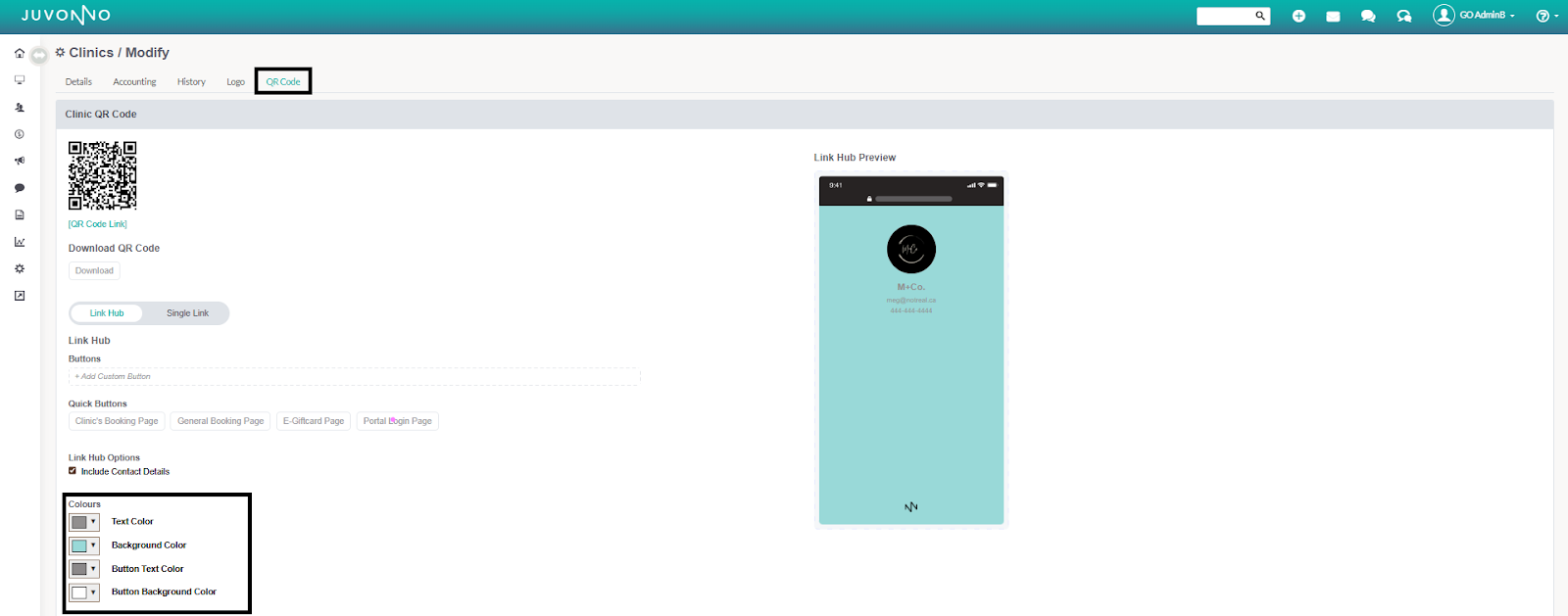Open the help question-mark menu
1568x616 pixels.
pyautogui.click(x=1546, y=16)
